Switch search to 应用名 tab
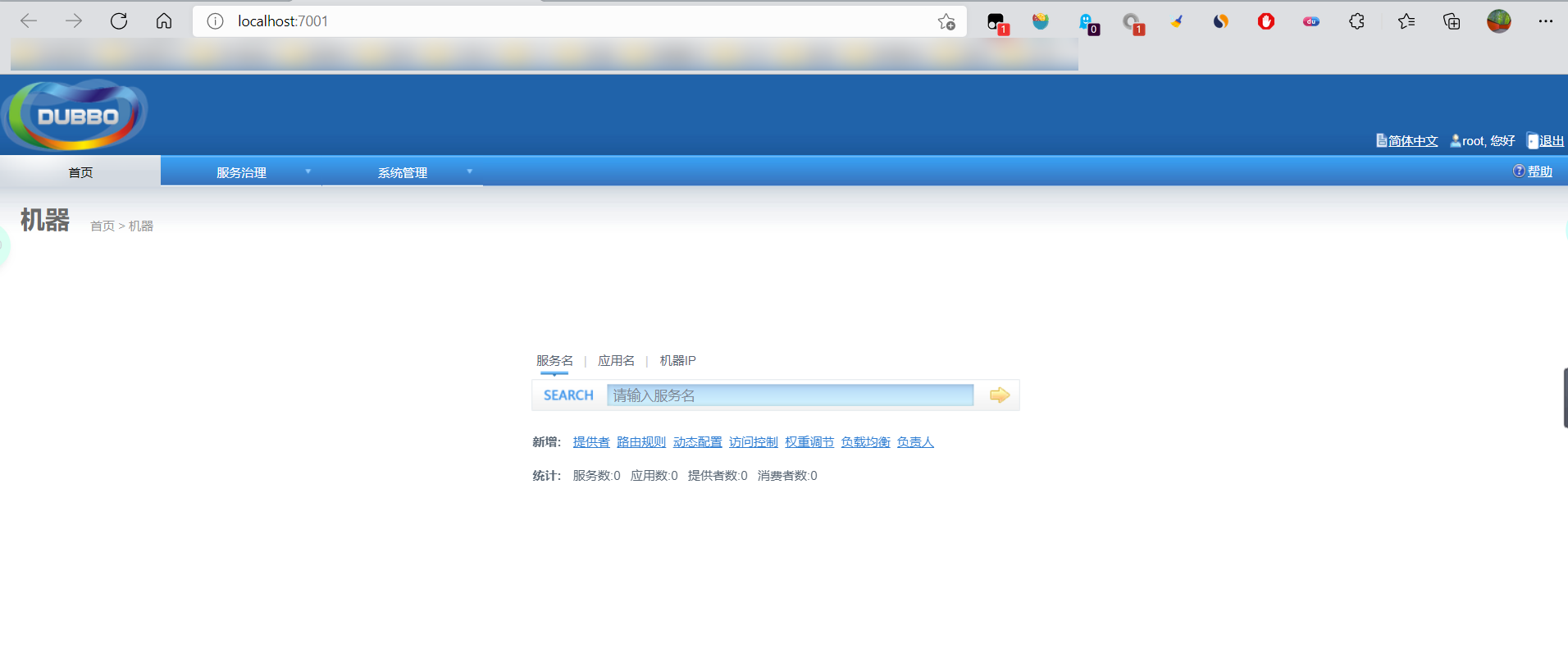The image size is (1568, 667). pos(616,361)
